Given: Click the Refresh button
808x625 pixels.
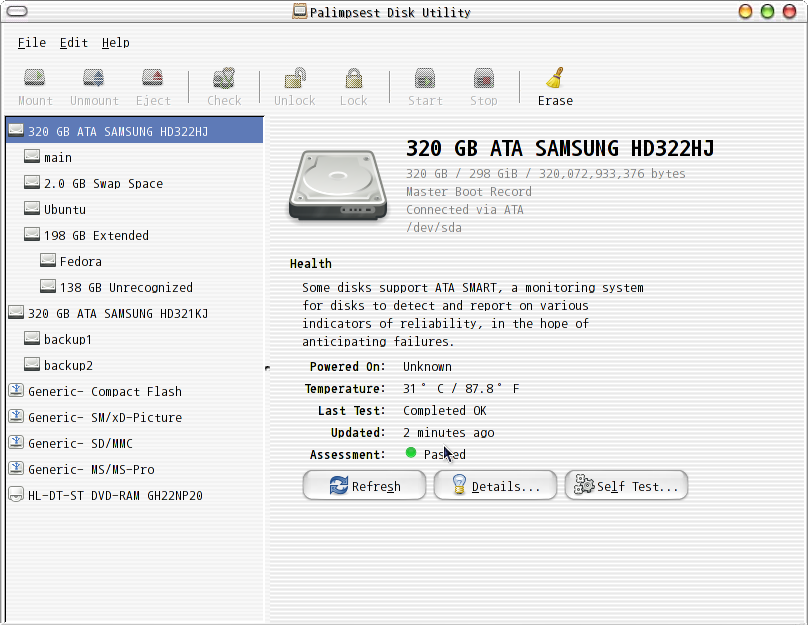Looking at the screenshot, I should (x=364, y=485).
